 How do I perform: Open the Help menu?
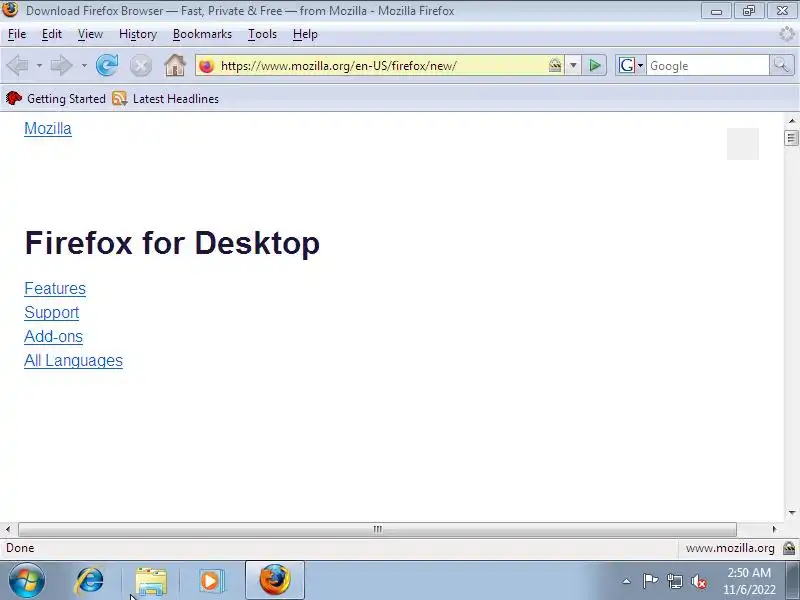click(305, 34)
